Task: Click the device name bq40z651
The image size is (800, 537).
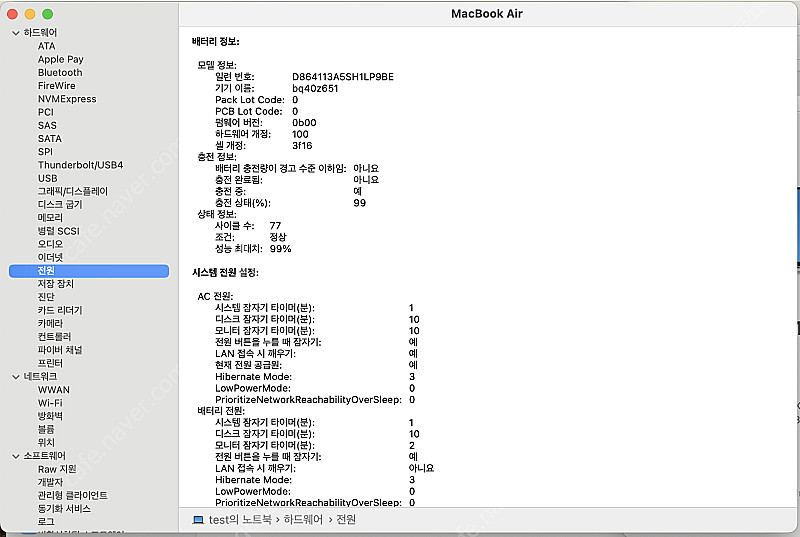Action: point(315,89)
